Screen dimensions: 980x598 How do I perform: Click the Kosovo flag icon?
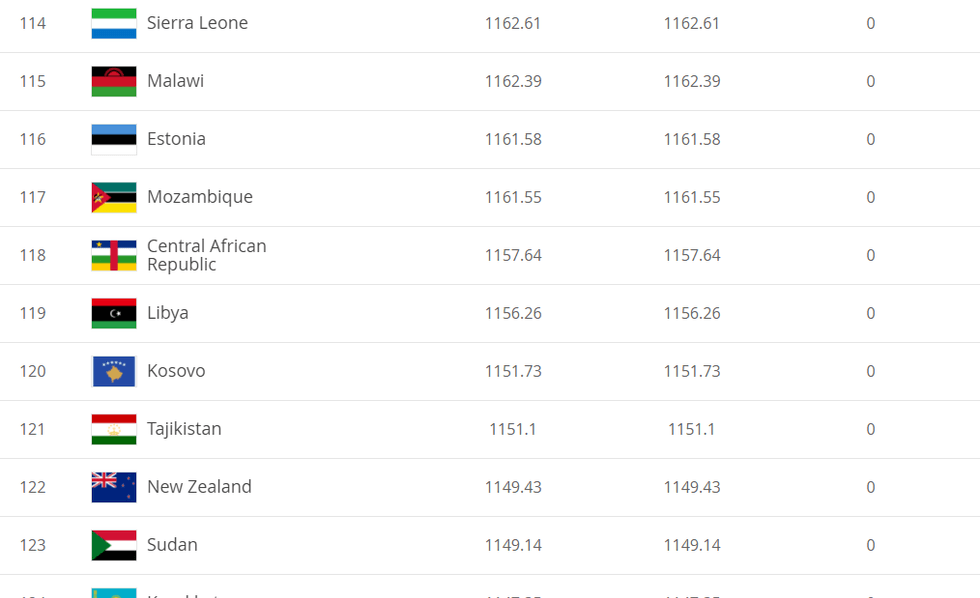[114, 371]
